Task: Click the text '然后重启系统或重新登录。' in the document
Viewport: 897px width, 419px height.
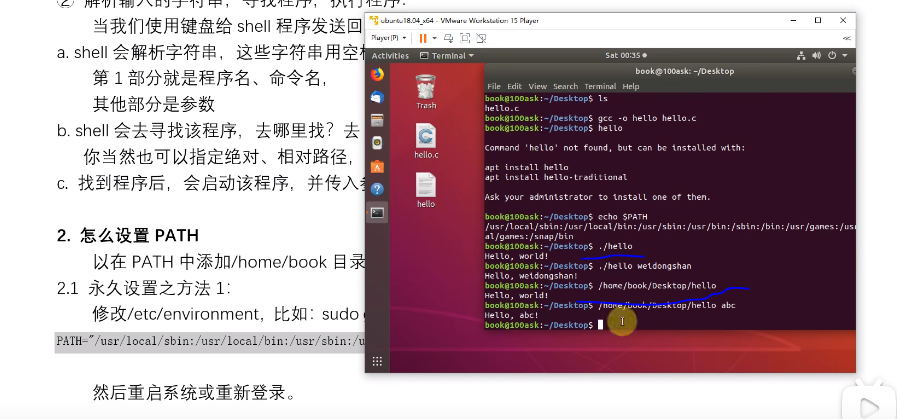Action: (x=194, y=393)
